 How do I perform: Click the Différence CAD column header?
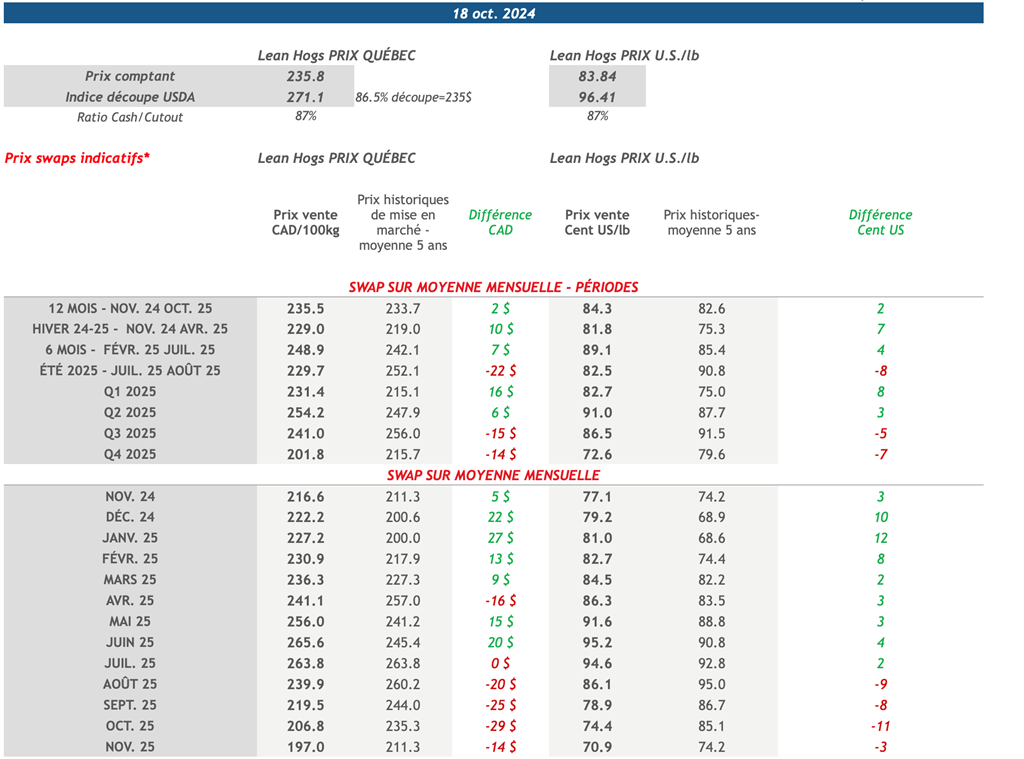point(500,222)
